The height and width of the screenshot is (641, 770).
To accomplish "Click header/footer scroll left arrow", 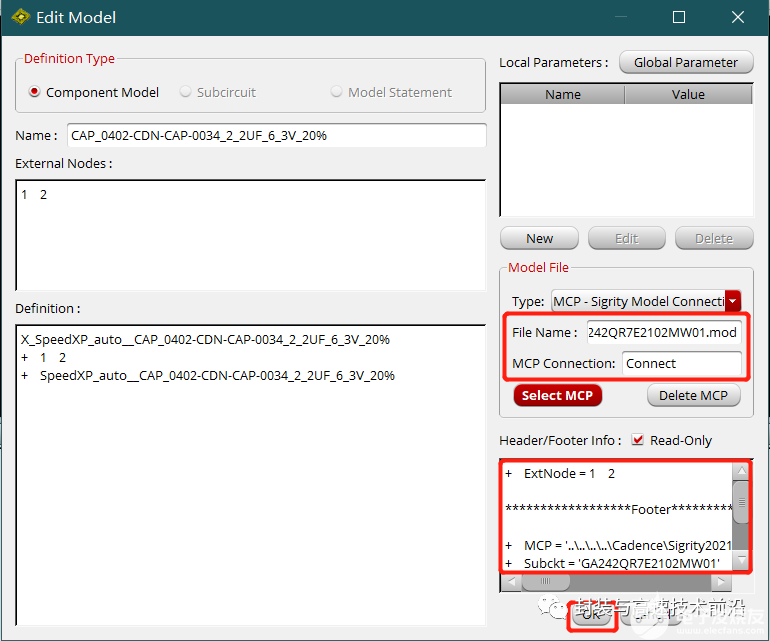I will [x=511, y=582].
